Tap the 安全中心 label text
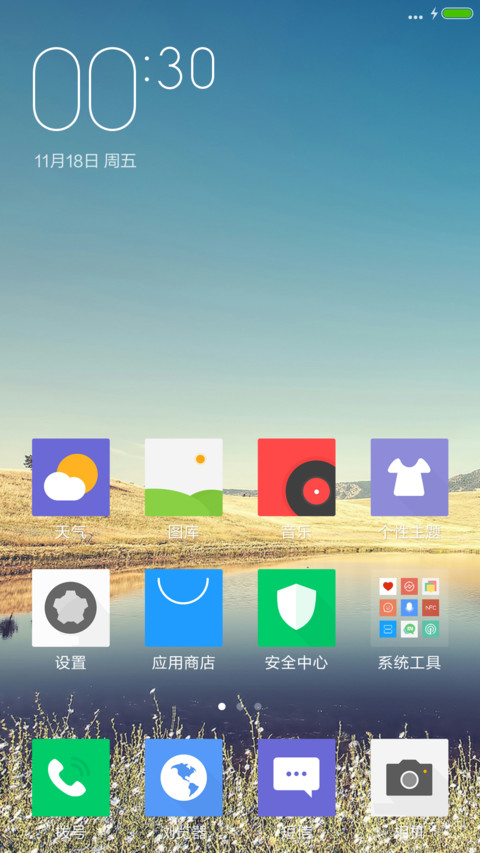The width and height of the screenshot is (480, 853). coord(297,663)
